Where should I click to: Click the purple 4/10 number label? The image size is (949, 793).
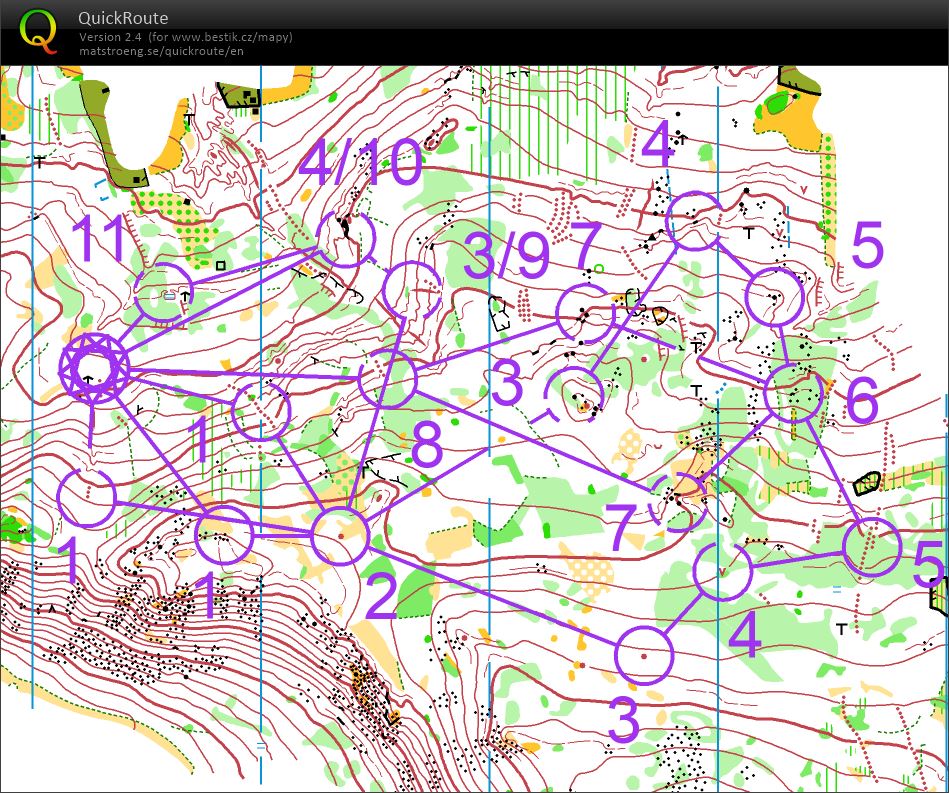tap(360, 163)
